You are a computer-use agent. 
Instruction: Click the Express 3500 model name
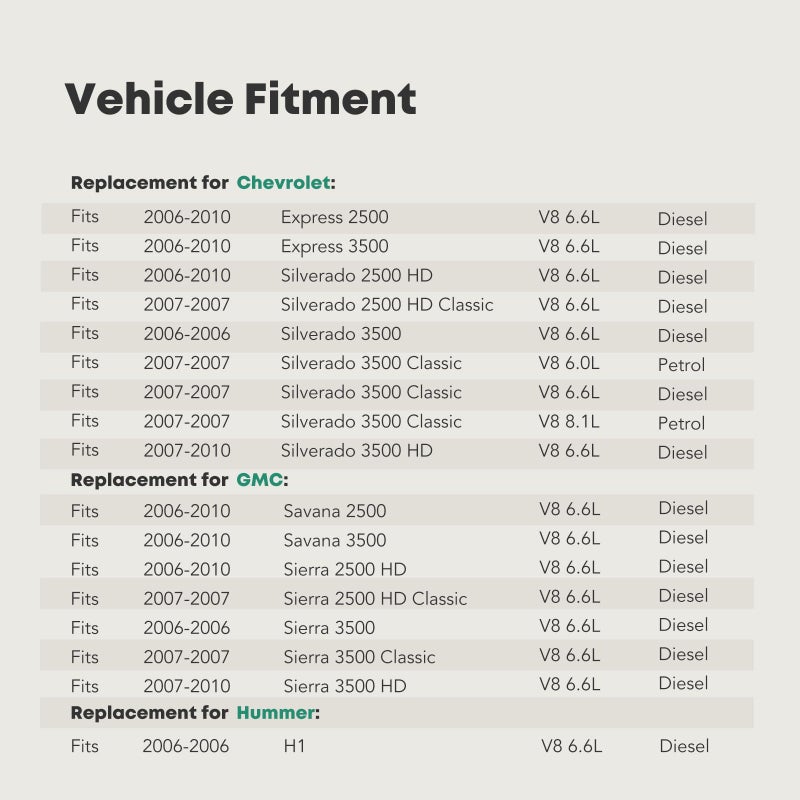coord(334,246)
